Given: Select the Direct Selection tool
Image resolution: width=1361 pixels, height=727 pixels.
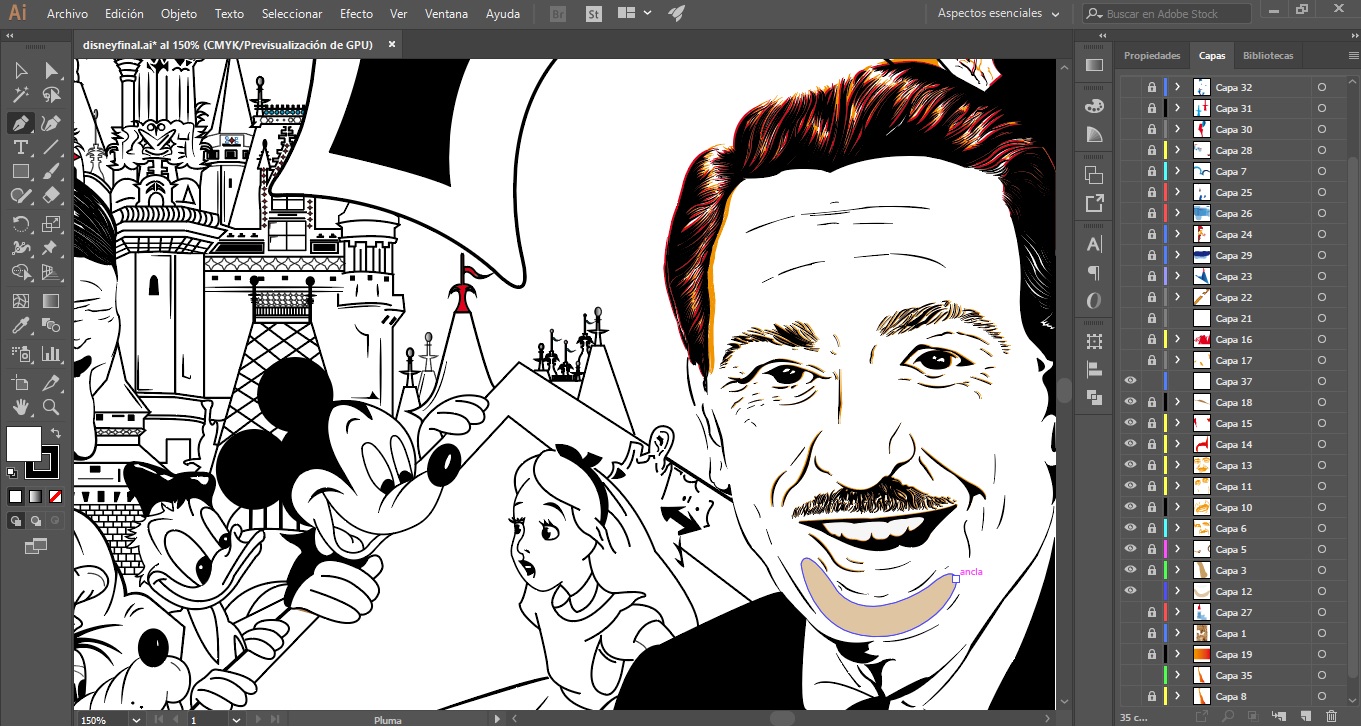Looking at the screenshot, I should point(51,70).
